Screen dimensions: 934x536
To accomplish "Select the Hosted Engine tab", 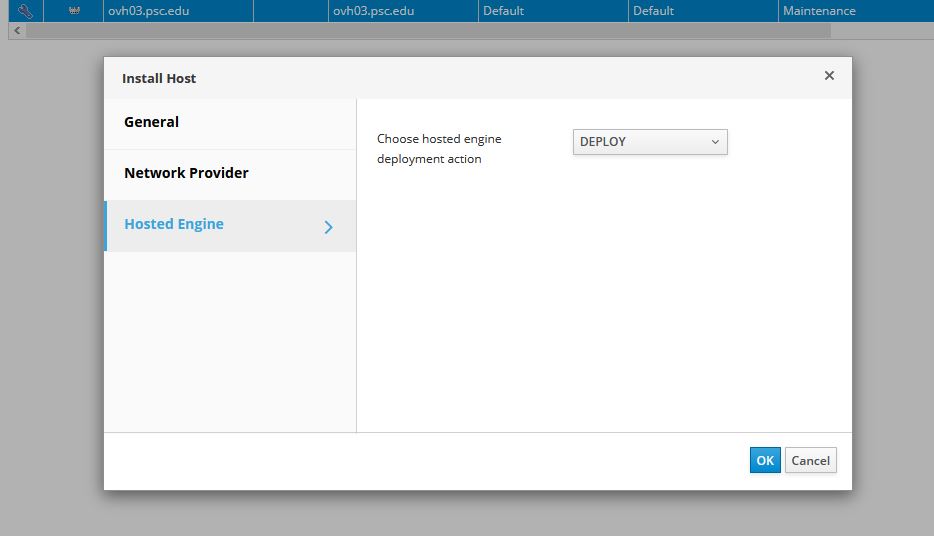I will click(174, 224).
